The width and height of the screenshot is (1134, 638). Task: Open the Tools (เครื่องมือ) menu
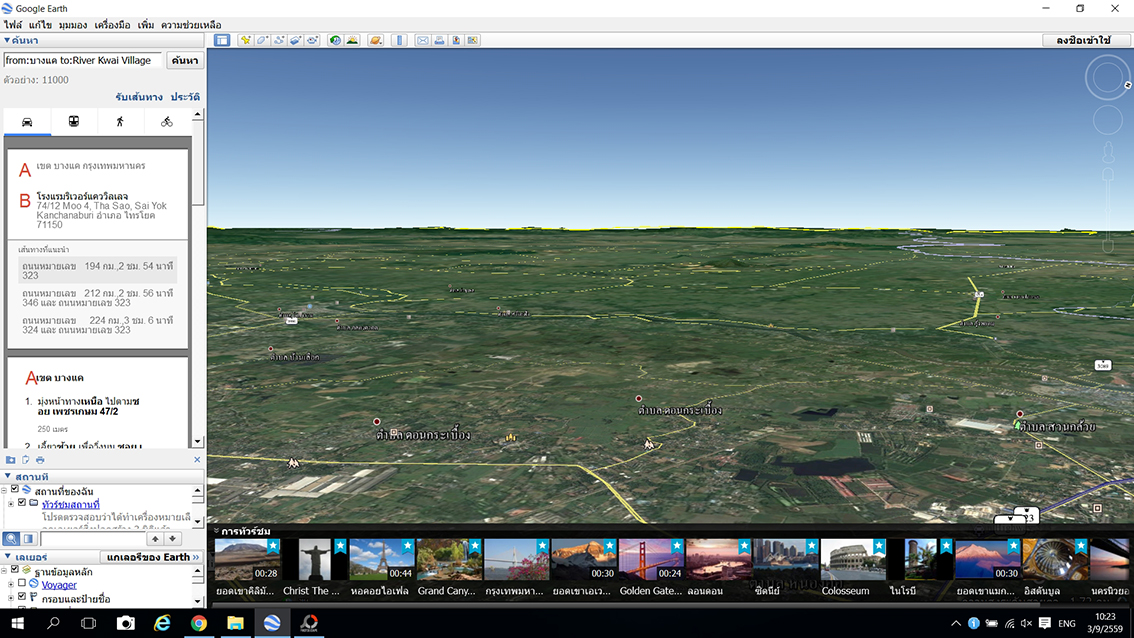pos(112,25)
